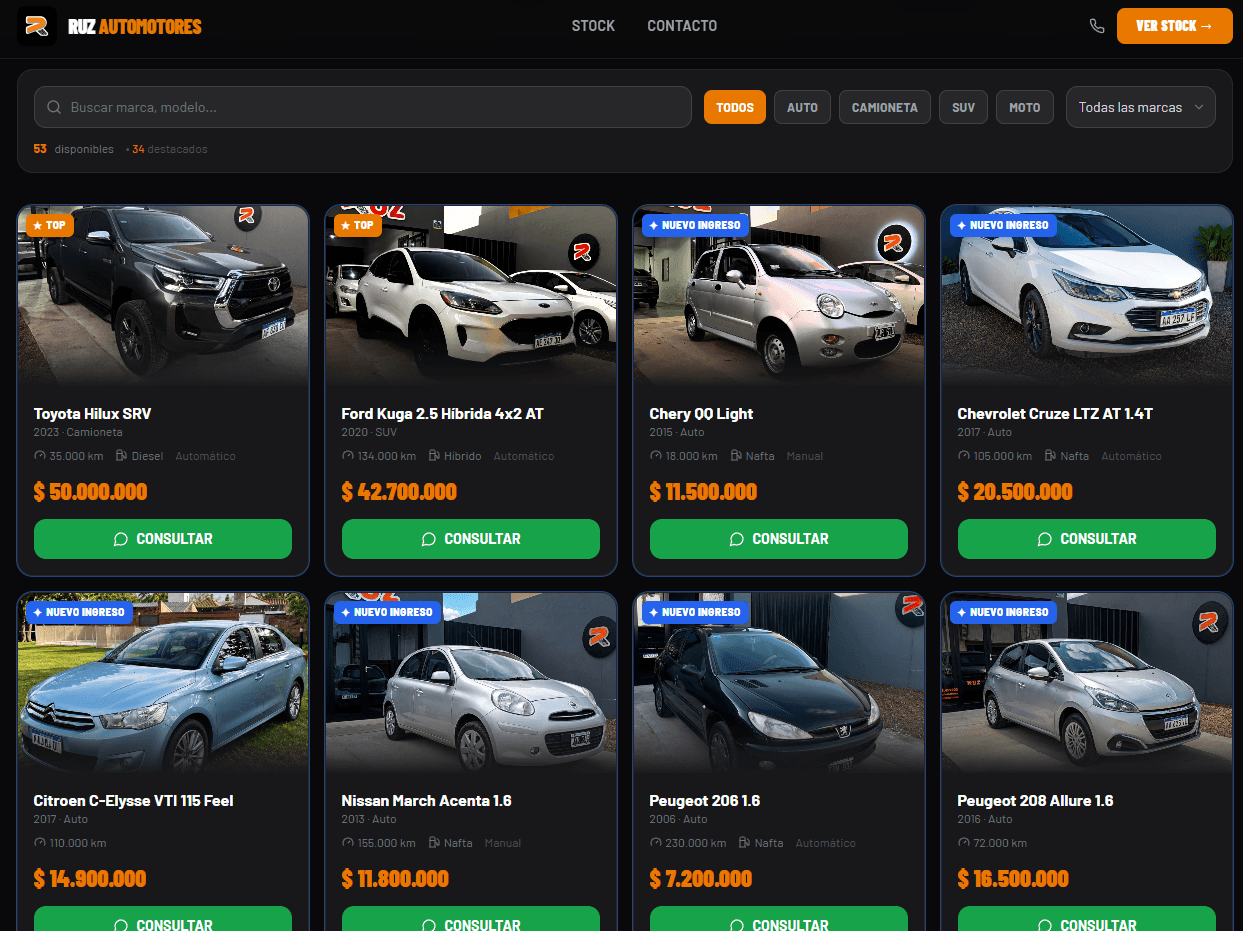Click the Nuevo Ingreso badge on Peugeot 208
1243x931 pixels.
pyautogui.click(x=1003, y=612)
